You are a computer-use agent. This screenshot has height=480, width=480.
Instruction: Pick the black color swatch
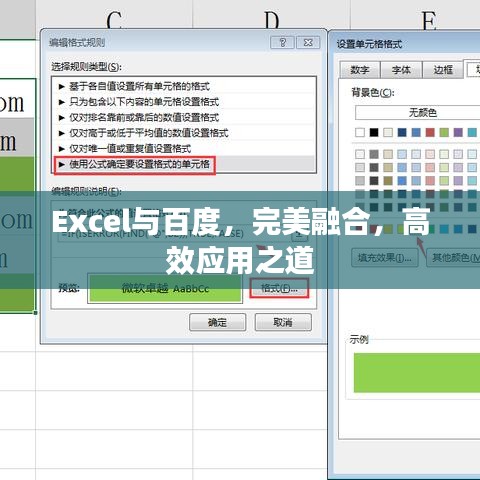coord(374,132)
